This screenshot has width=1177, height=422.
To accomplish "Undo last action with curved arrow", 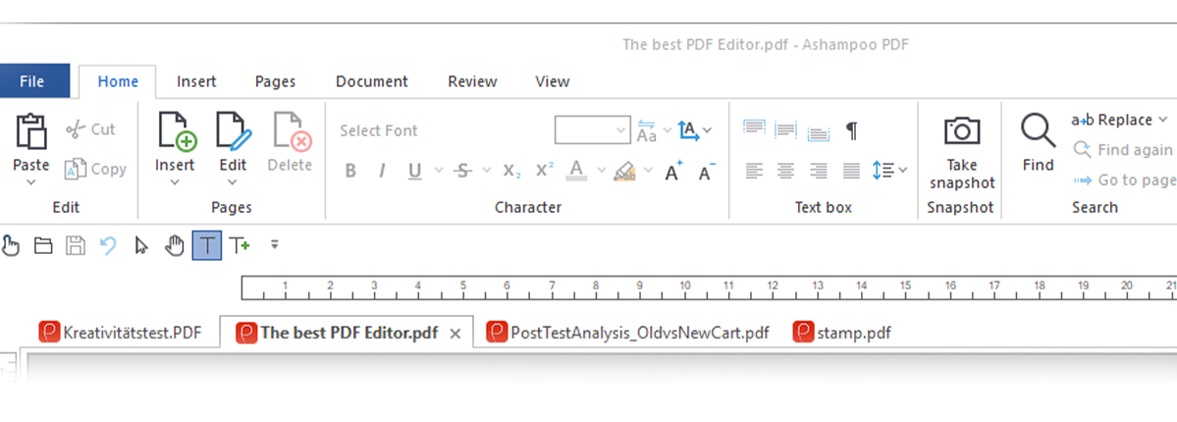I will click(x=108, y=246).
